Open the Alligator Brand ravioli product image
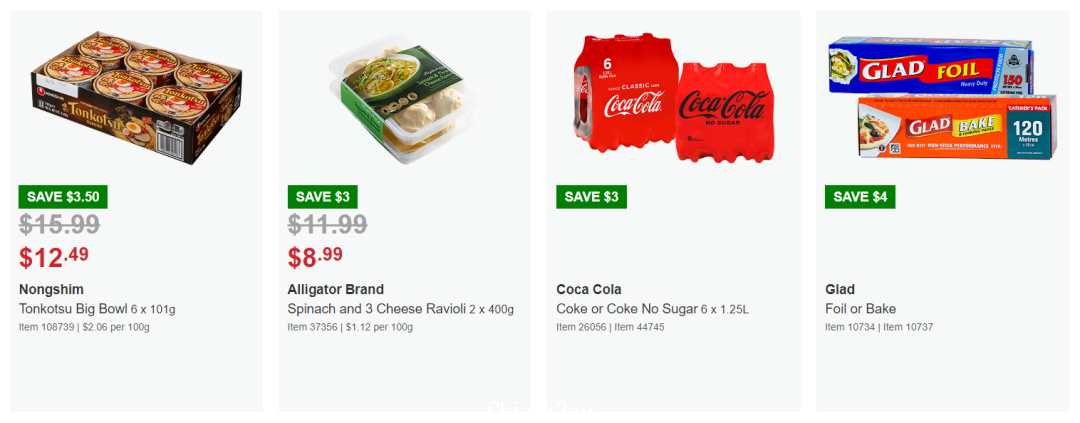Viewport: 1080px width, 423px height. coord(404,99)
